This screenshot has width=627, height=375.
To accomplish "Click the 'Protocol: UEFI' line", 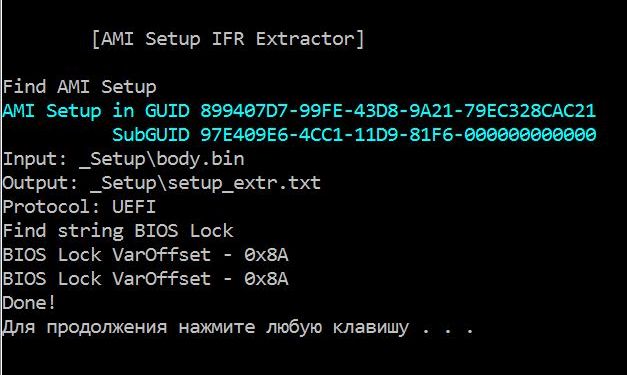I will click(79, 207).
